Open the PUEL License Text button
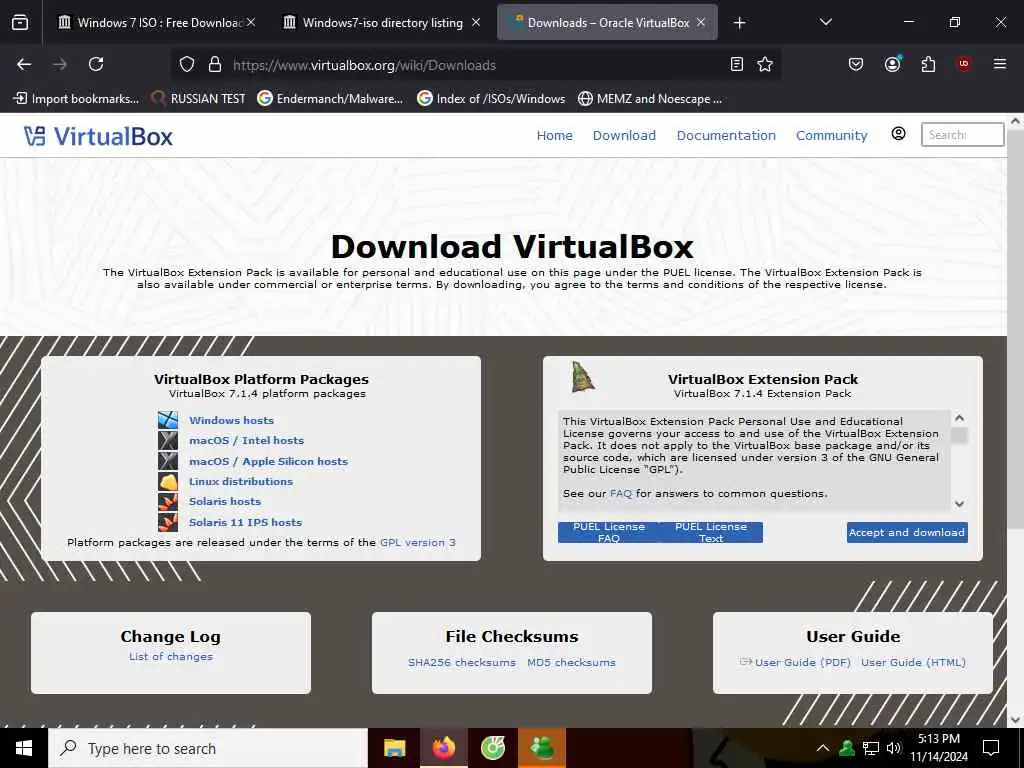The width and height of the screenshot is (1024, 768). [711, 532]
